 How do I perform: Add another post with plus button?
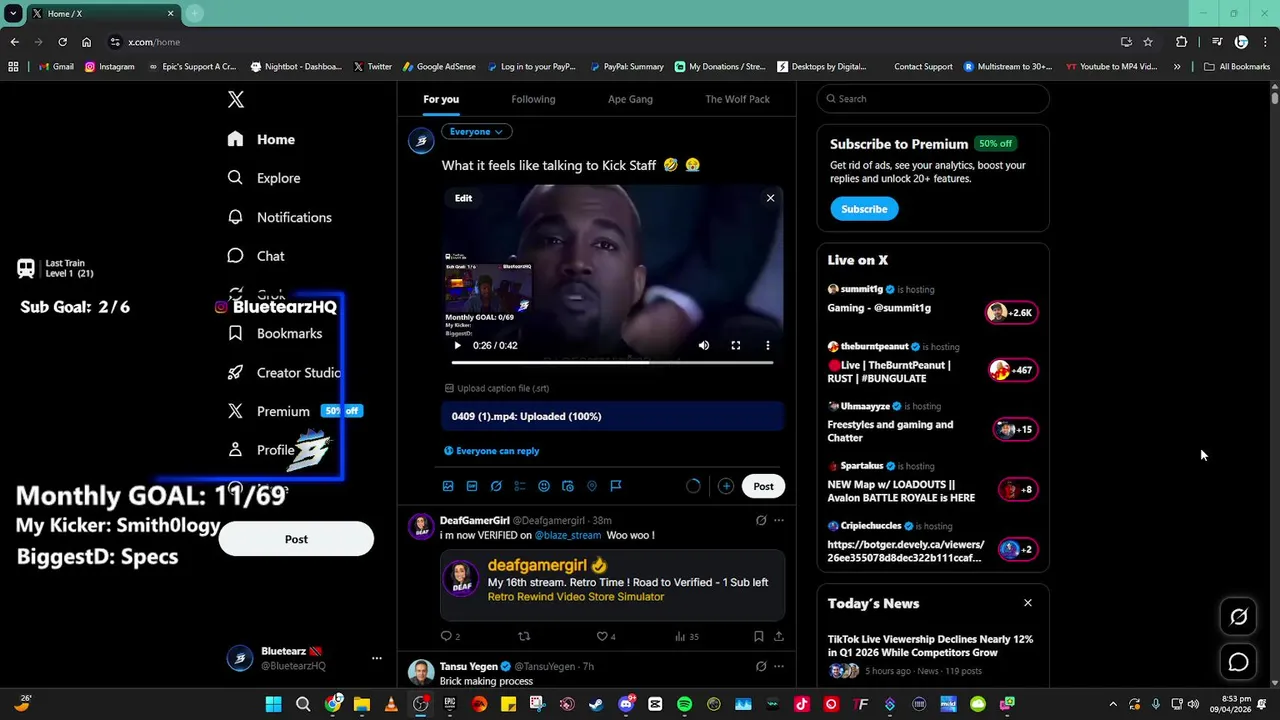point(726,486)
